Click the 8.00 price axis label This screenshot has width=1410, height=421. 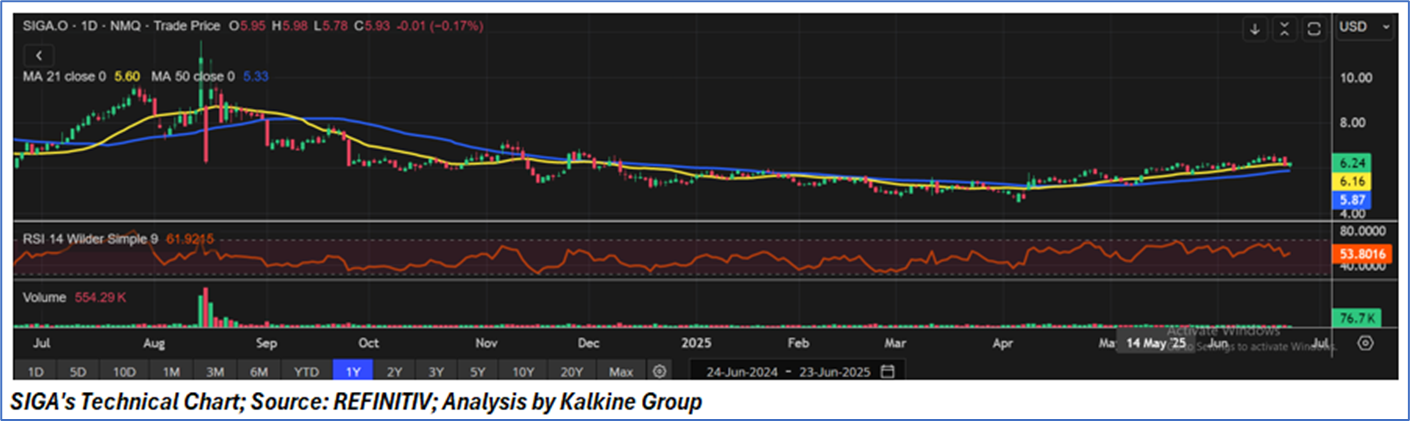[x=1355, y=123]
